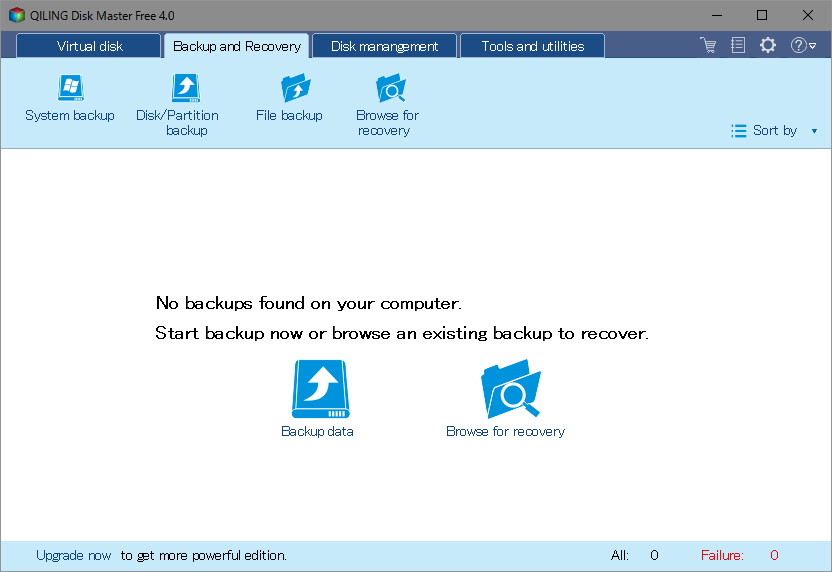The height and width of the screenshot is (572, 832).
Task: Start a File backup
Action: [289, 99]
